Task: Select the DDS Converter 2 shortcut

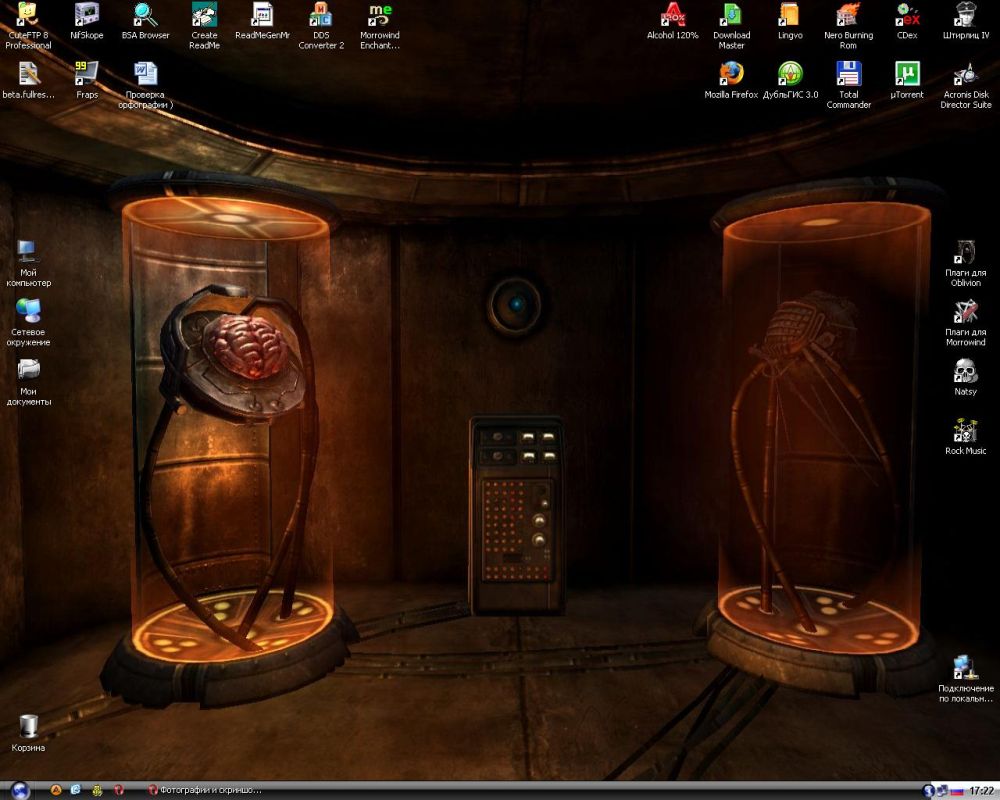Action: click(321, 26)
